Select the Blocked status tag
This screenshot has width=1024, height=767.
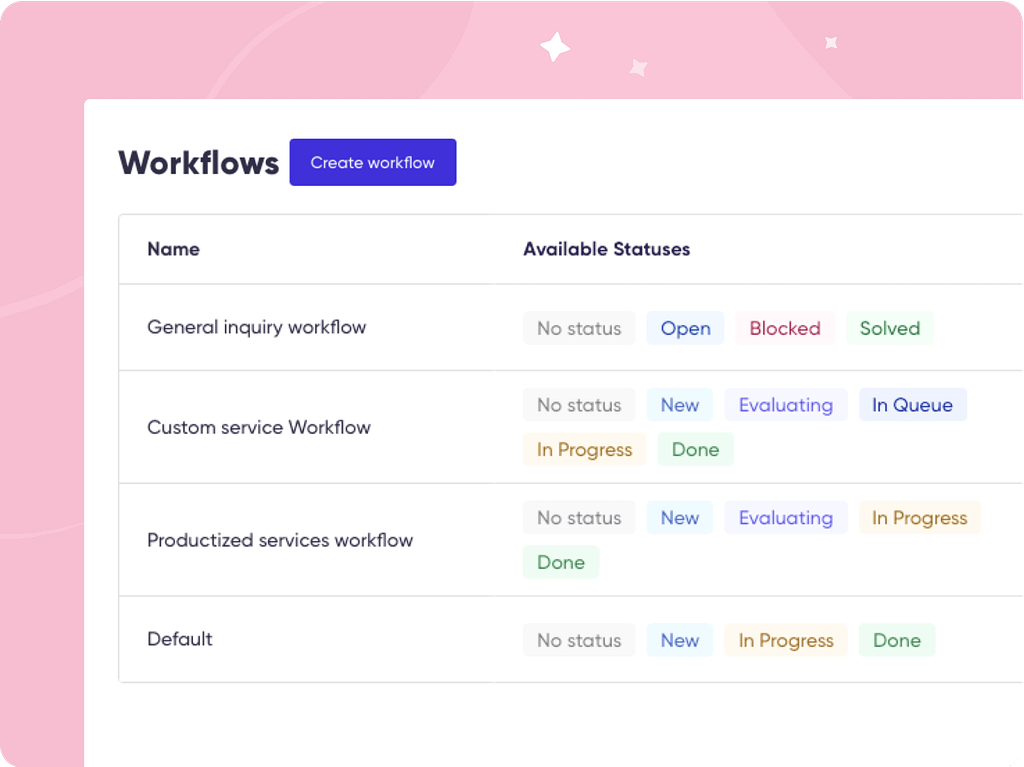click(784, 328)
